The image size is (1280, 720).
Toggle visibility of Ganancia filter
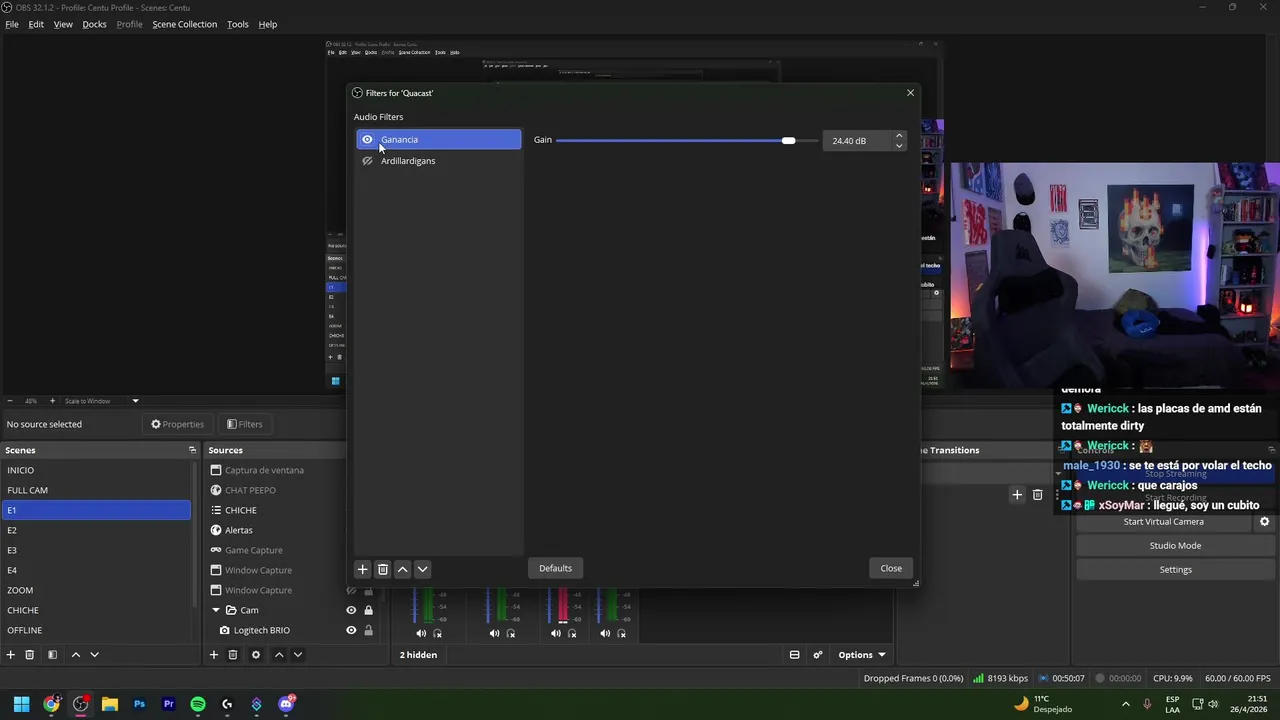click(x=367, y=140)
